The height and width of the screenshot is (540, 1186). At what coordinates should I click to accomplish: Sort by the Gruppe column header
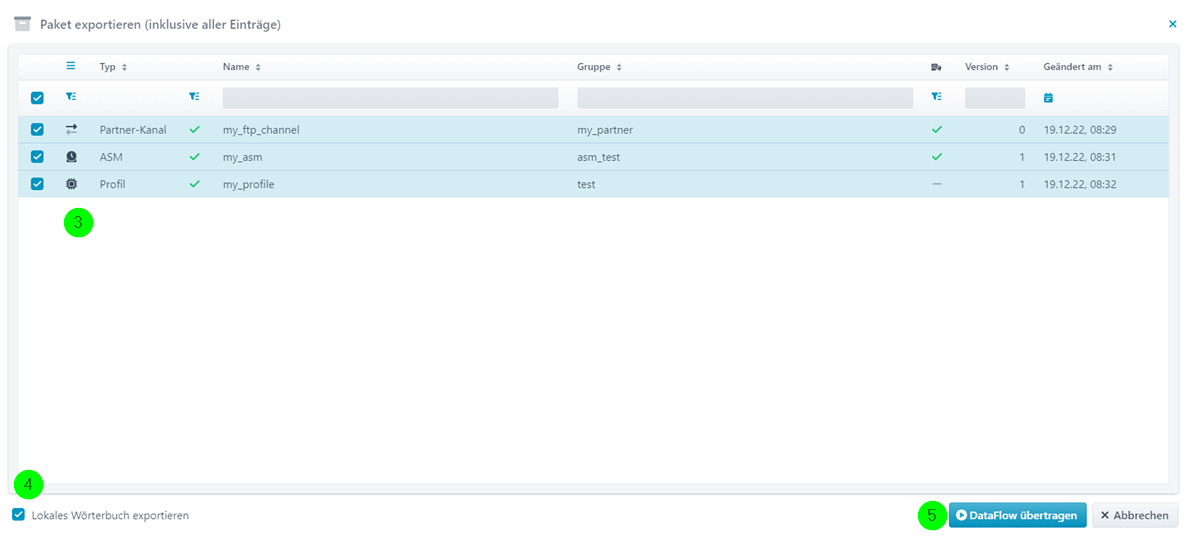point(599,67)
